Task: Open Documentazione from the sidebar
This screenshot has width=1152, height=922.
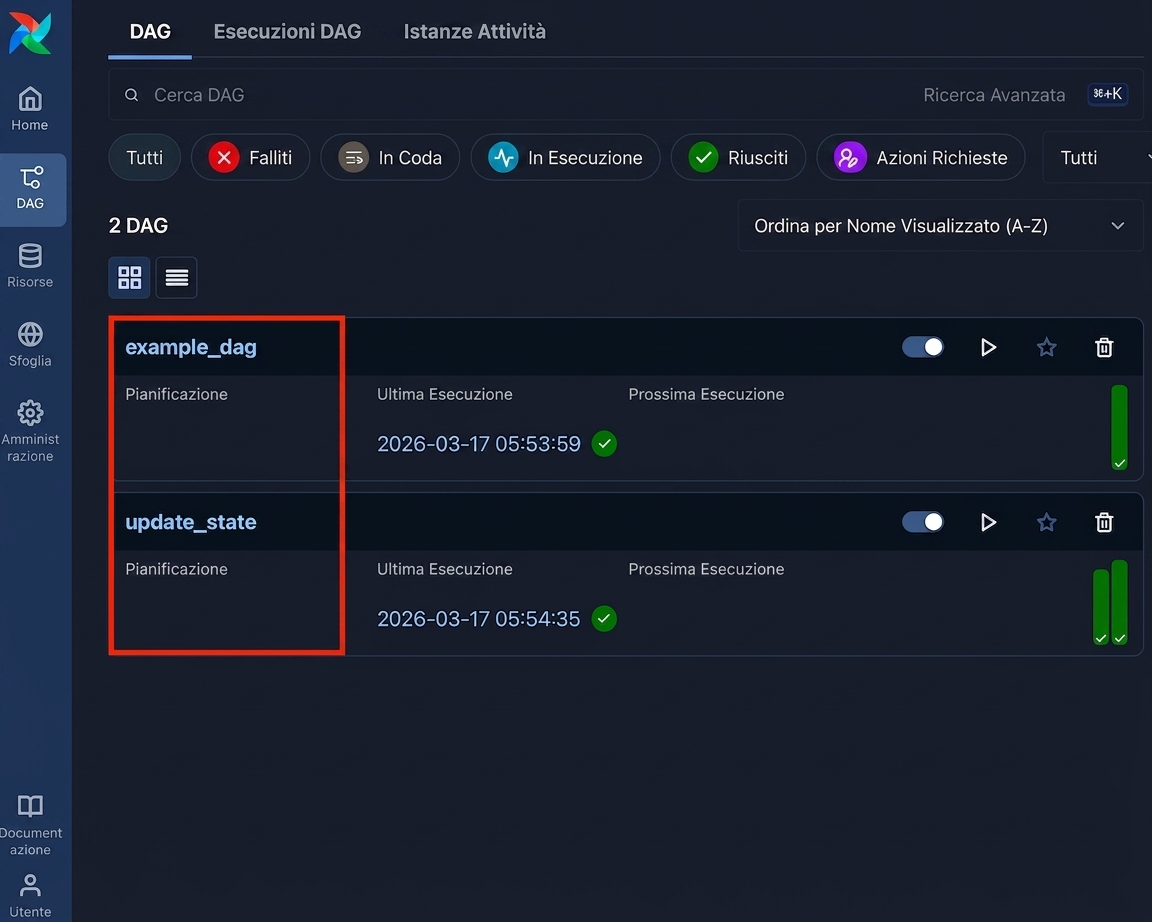Action: pos(30,825)
